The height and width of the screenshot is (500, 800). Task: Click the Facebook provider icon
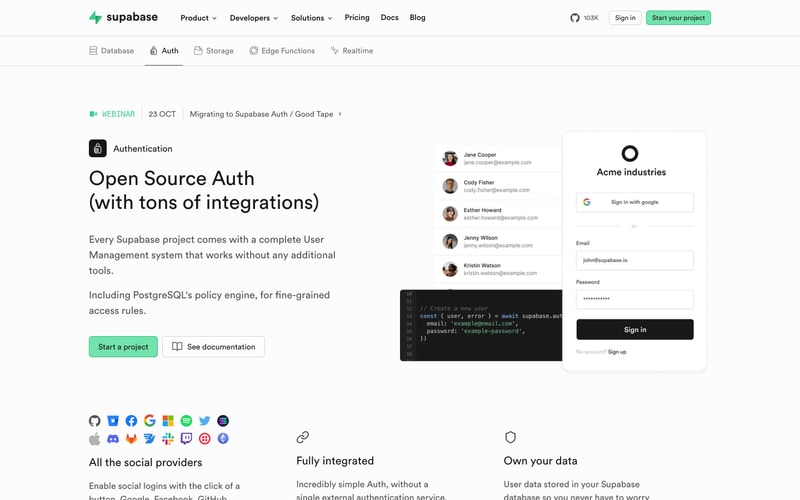(131, 421)
